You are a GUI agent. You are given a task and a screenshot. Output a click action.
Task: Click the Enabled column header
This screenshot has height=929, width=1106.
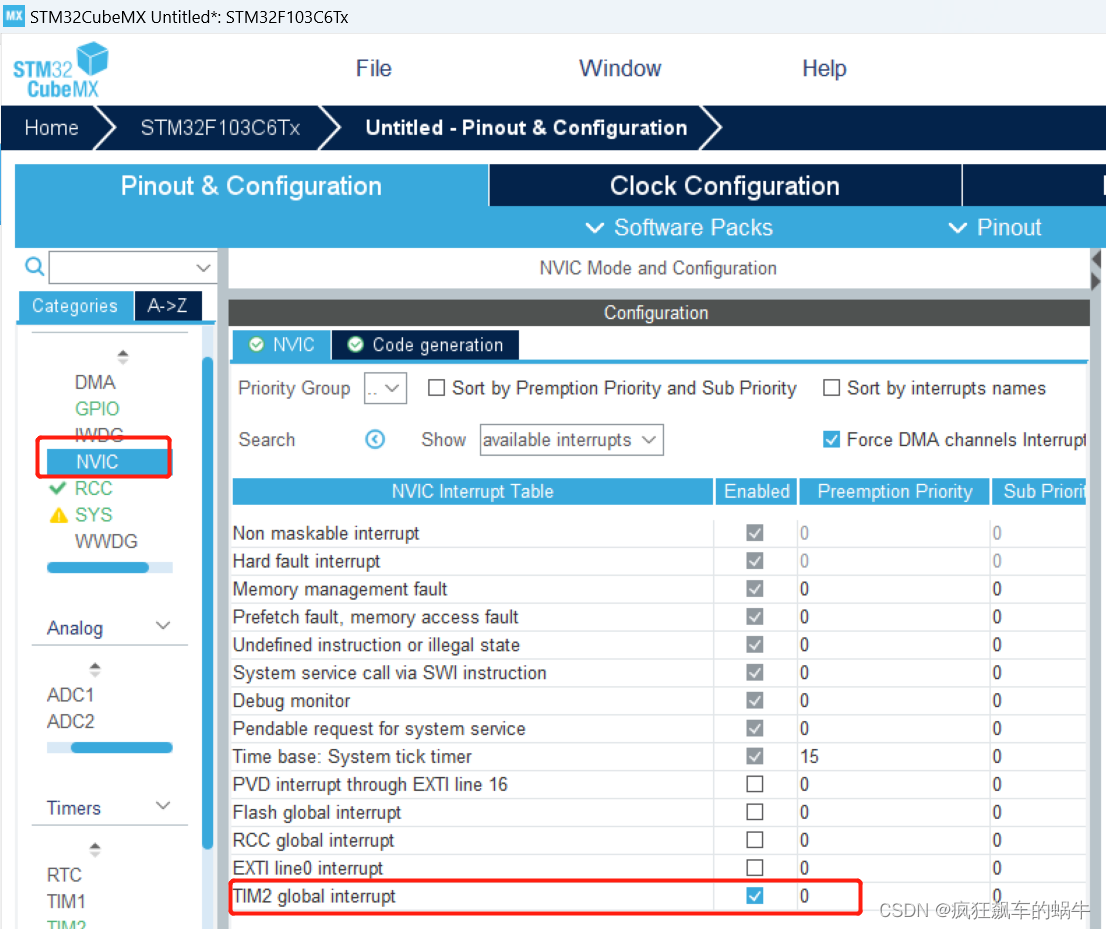point(756,491)
